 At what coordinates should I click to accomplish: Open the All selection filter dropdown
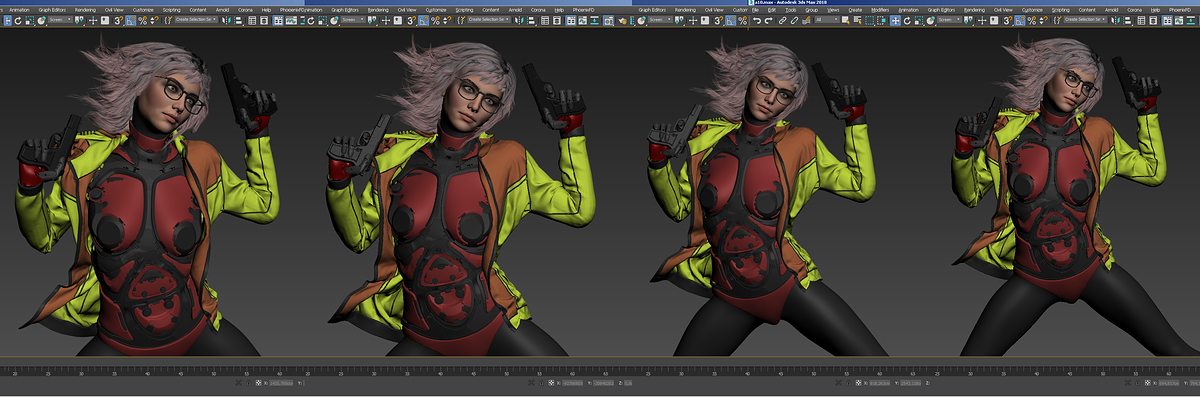click(826, 20)
